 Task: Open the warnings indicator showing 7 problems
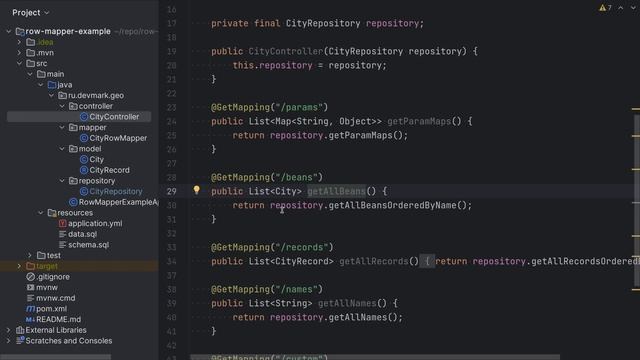[605, 8]
